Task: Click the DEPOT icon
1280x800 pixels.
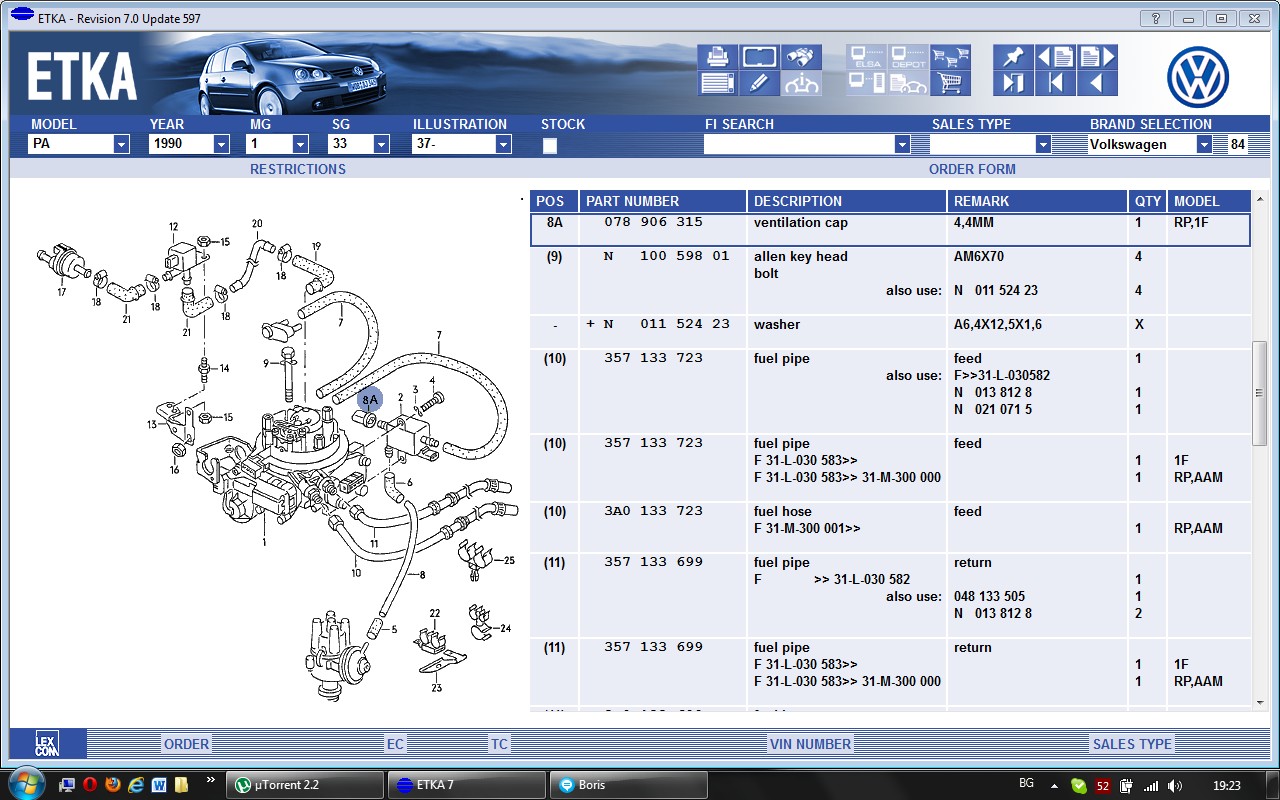Action: click(908, 57)
